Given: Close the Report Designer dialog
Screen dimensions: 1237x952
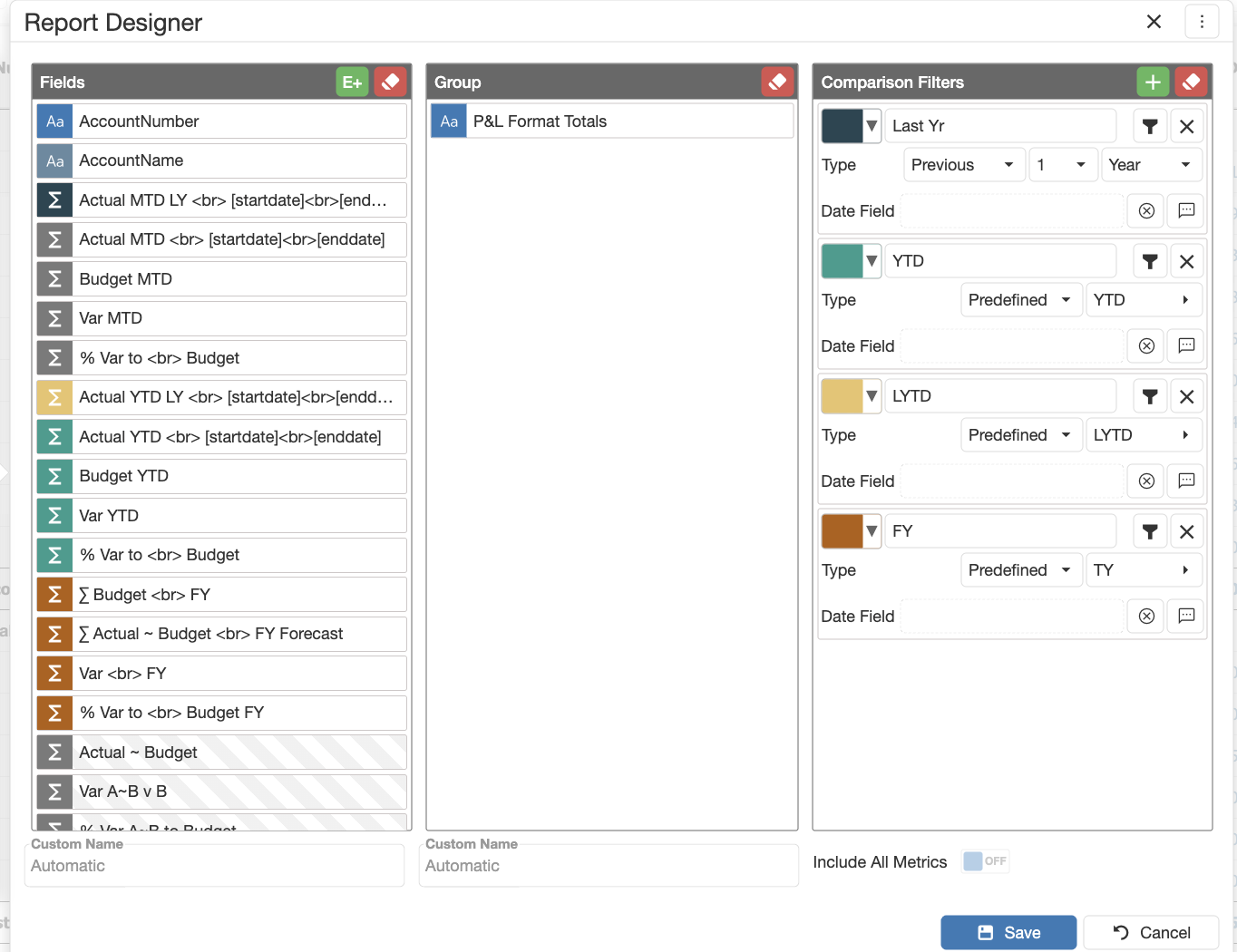Looking at the screenshot, I should [1154, 22].
